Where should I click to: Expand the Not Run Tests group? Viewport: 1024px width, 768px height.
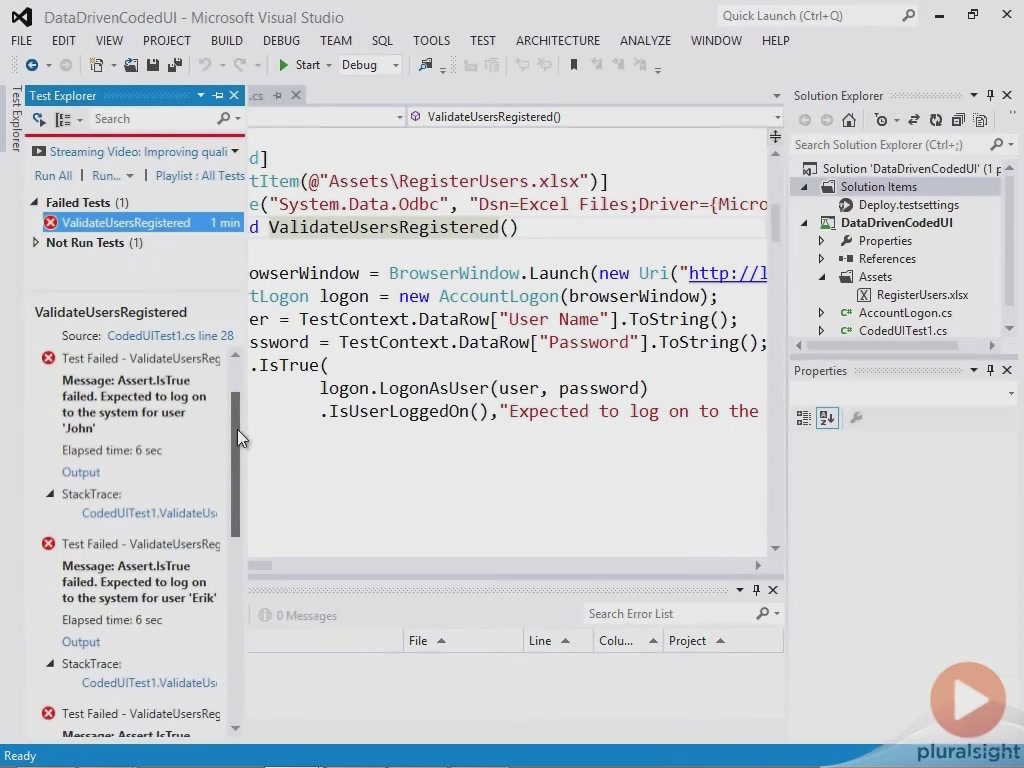pos(35,242)
